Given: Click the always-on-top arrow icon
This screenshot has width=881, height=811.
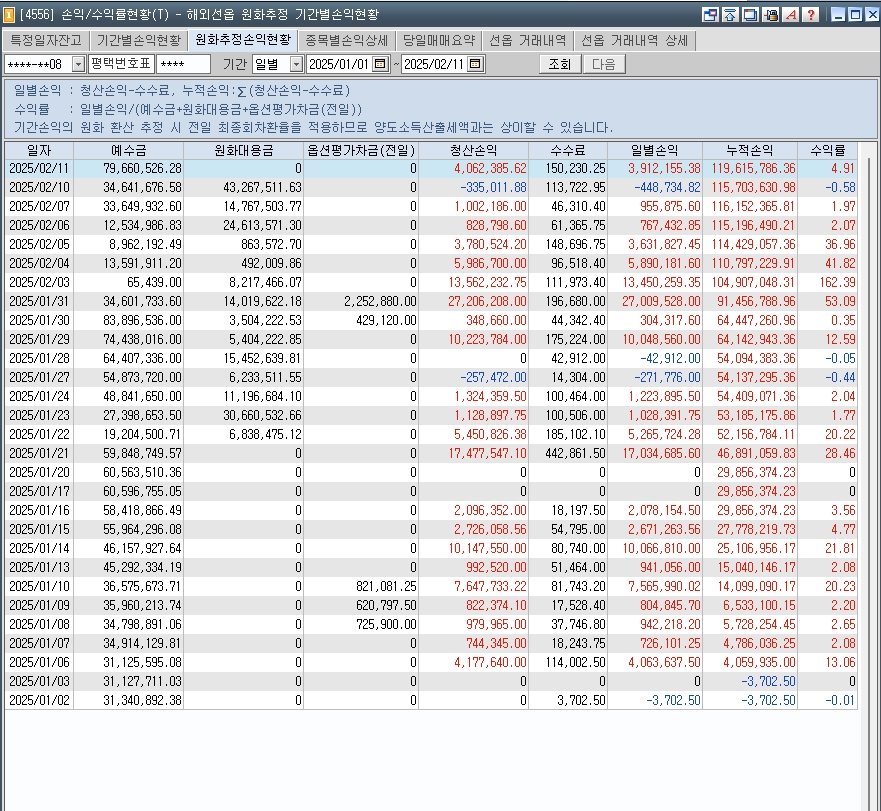Looking at the screenshot, I should pyautogui.click(x=730, y=15).
